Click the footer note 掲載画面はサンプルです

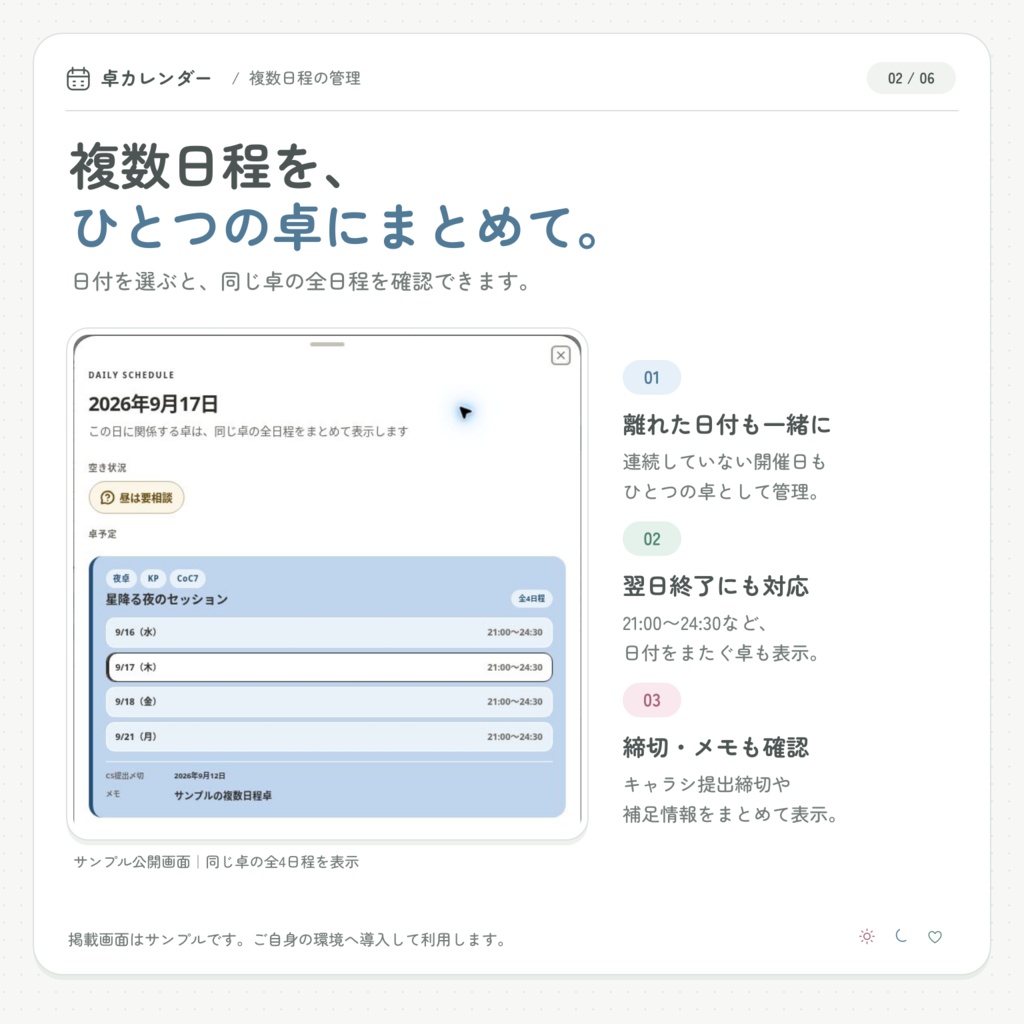pyautogui.click(x=152, y=940)
